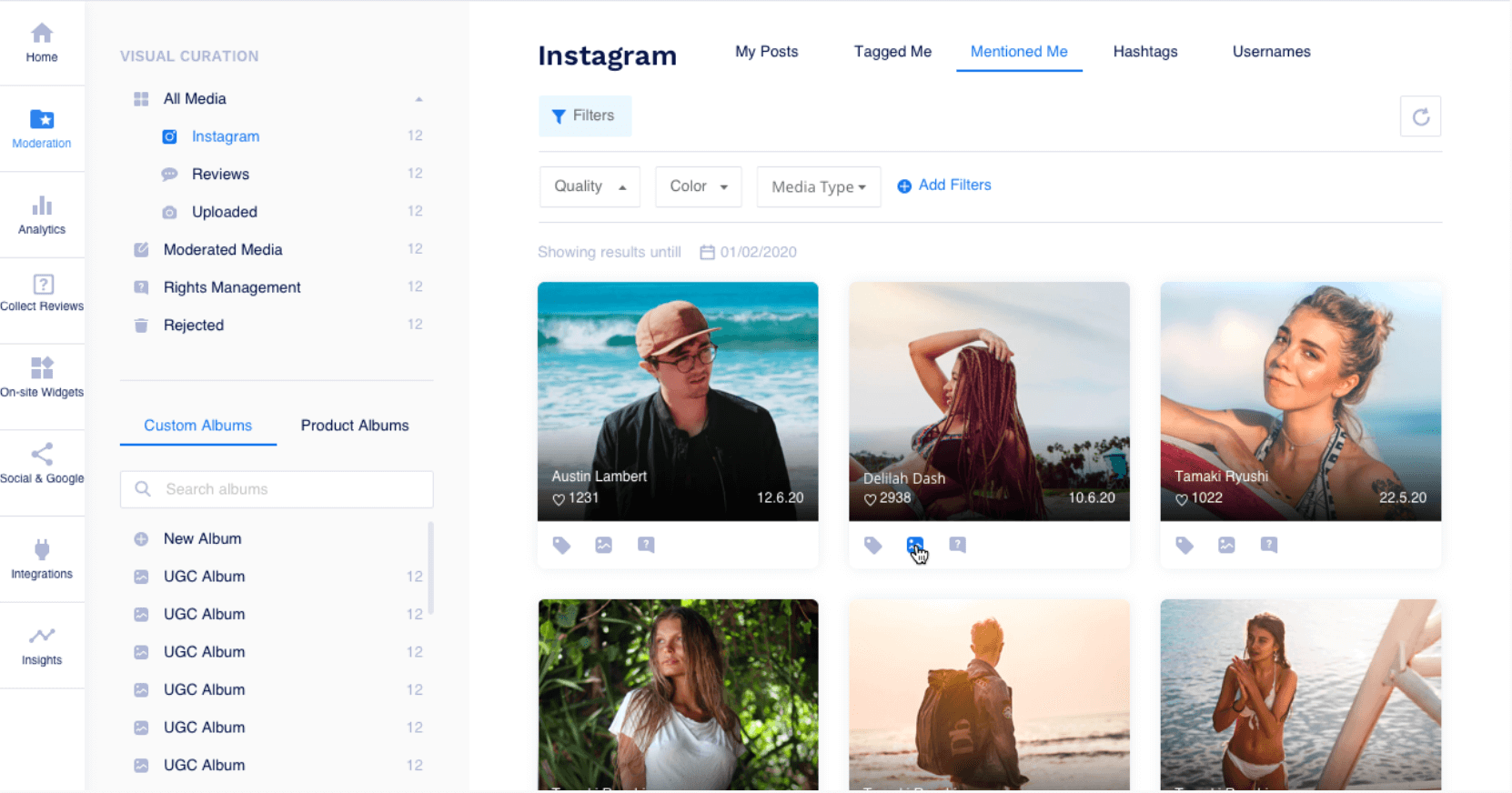Image resolution: width=1512 pixels, height=793 pixels.
Task: Open the Color filter dropdown
Action: coord(698,186)
